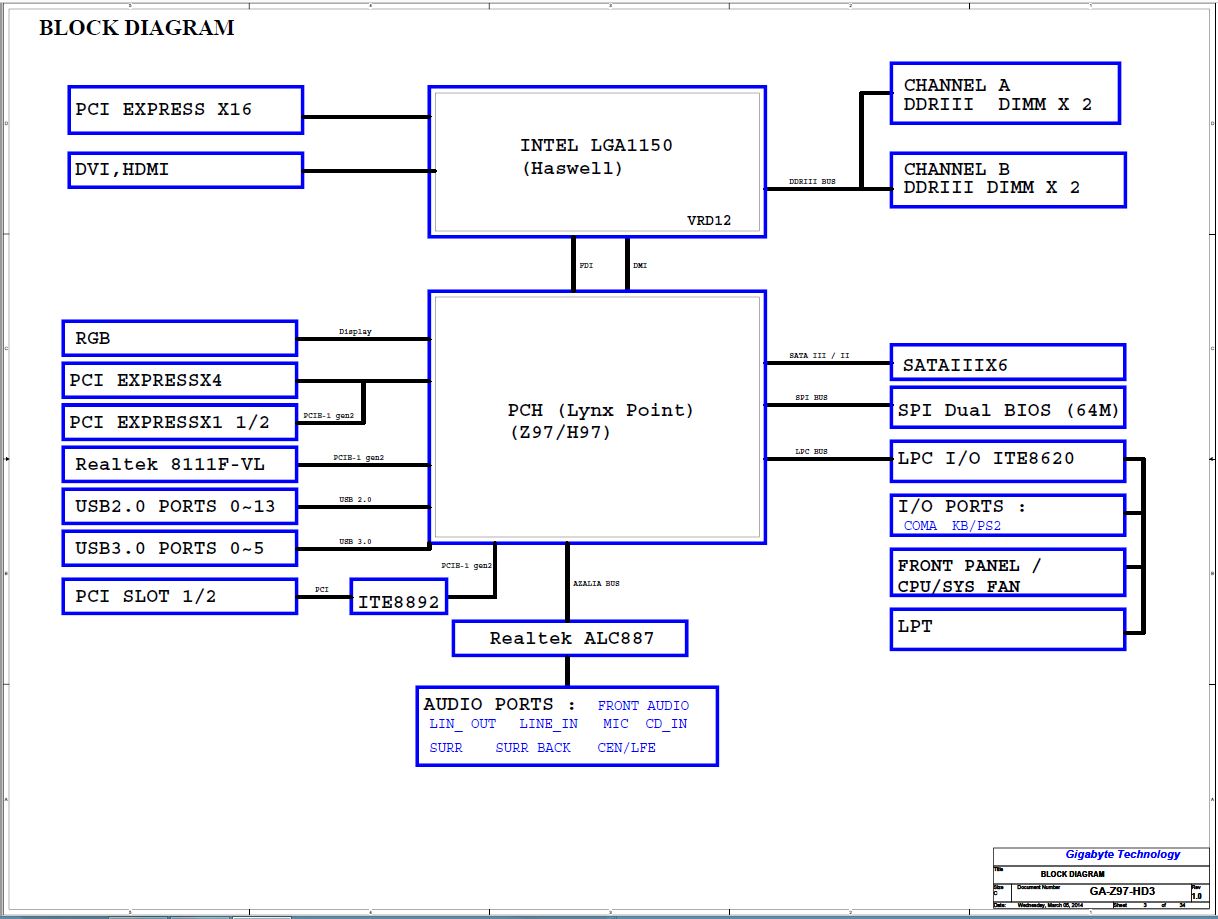
Task: Click the USB 2.0 bus label
Action: click(355, 499)
